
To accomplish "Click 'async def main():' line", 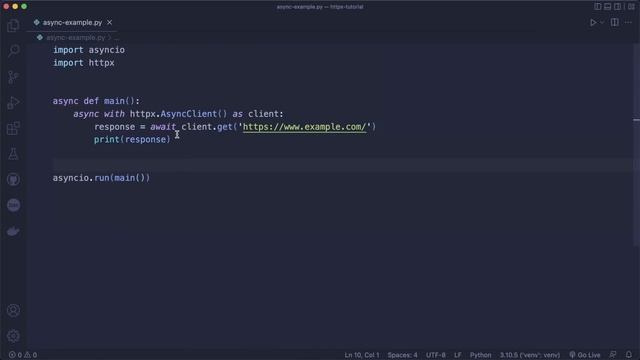I will [x=96, y=101].
